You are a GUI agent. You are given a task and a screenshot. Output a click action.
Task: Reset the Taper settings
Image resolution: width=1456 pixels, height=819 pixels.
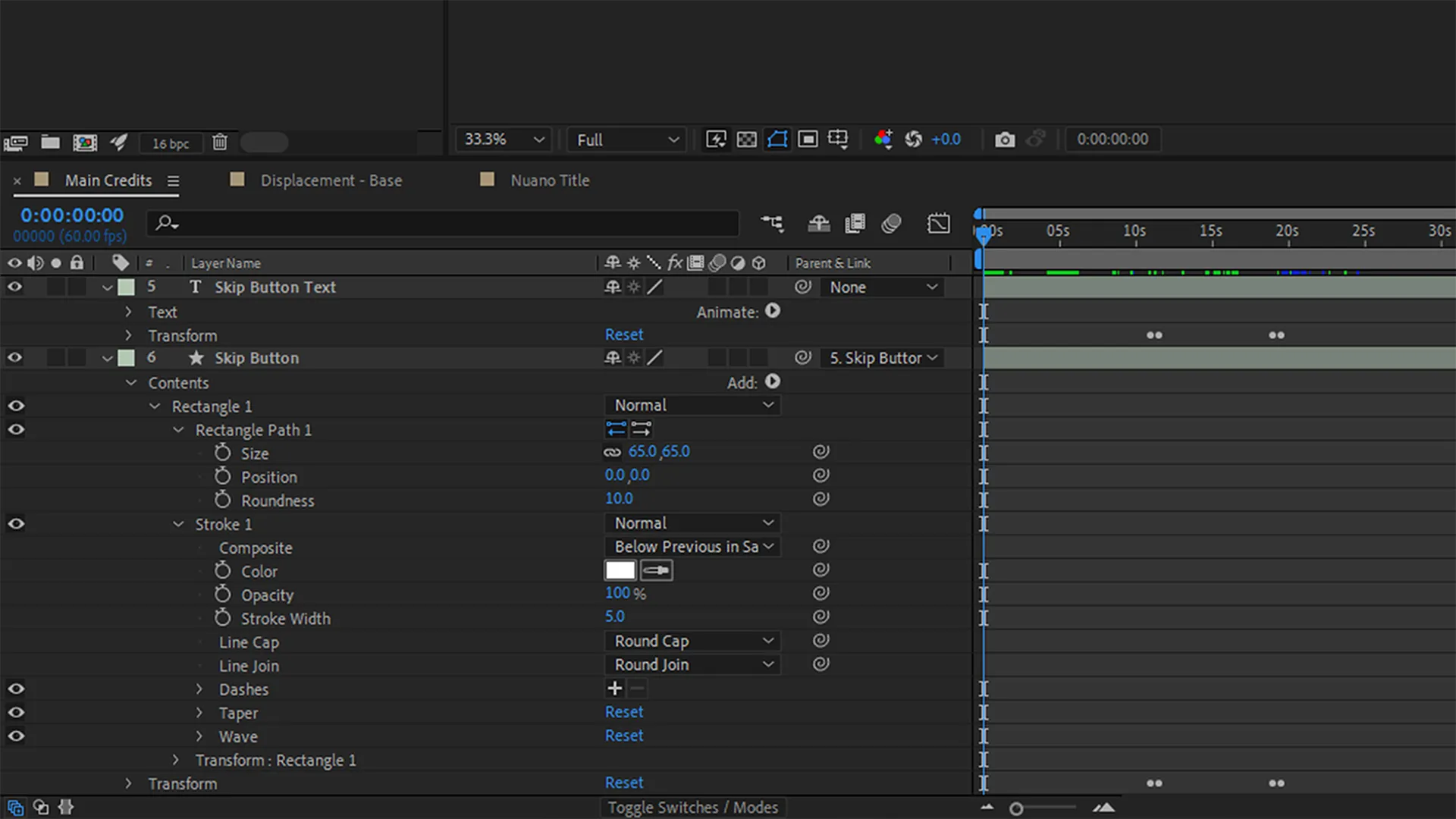pos(624,712)
